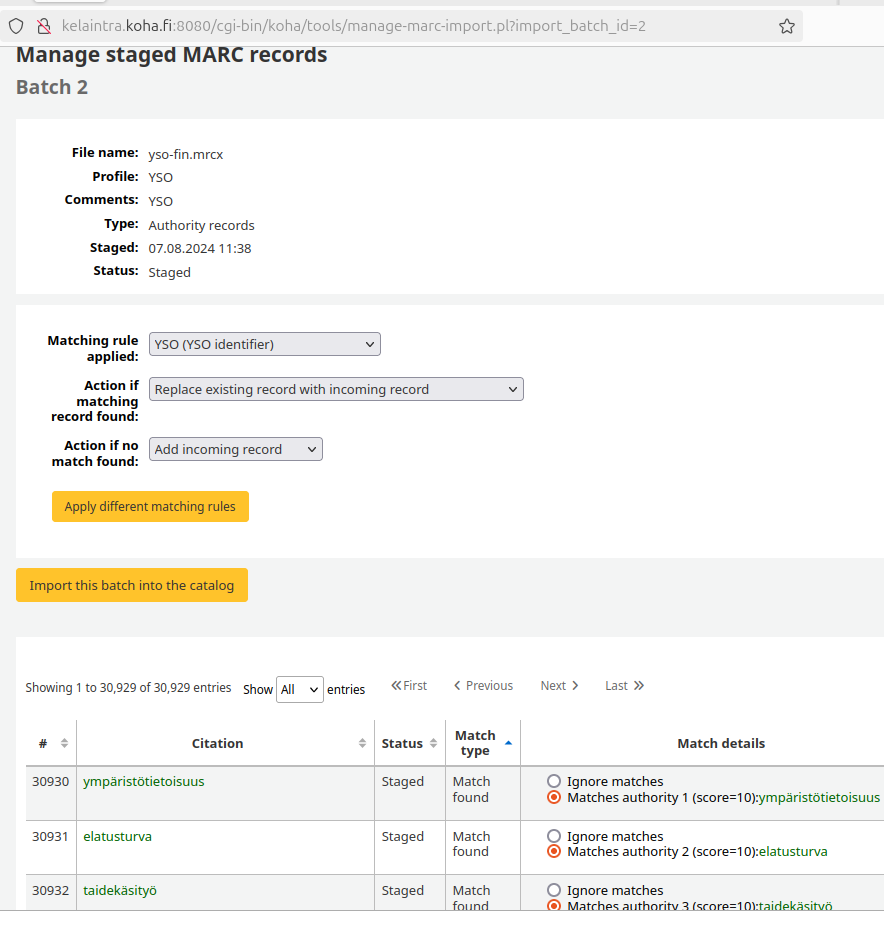Click Import this batch into the catalog
This screenshot has height=932, width=884.
[x=132, y=585]
